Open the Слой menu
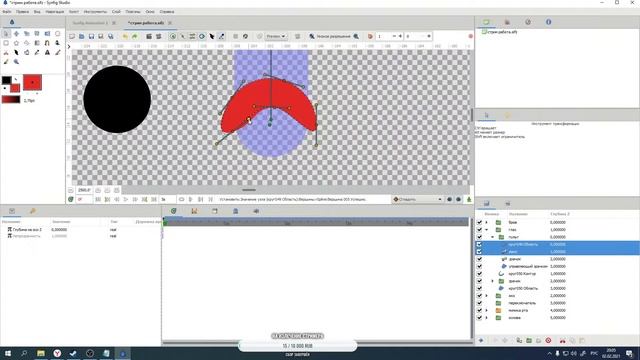640x360 pixels. pyautogui.click(x=116, y=12)
